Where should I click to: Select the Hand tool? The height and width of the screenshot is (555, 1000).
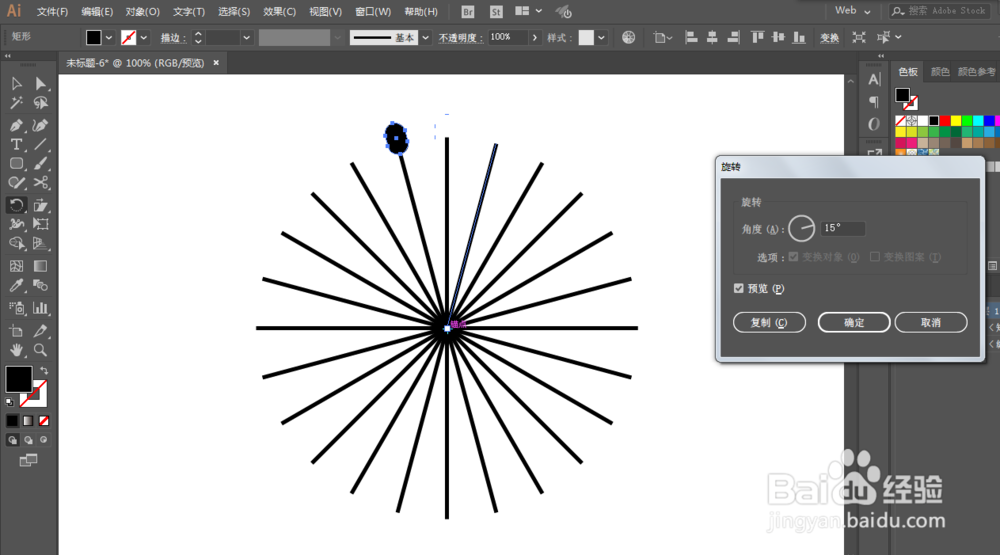pyautogui.click(x=17, y=350)
